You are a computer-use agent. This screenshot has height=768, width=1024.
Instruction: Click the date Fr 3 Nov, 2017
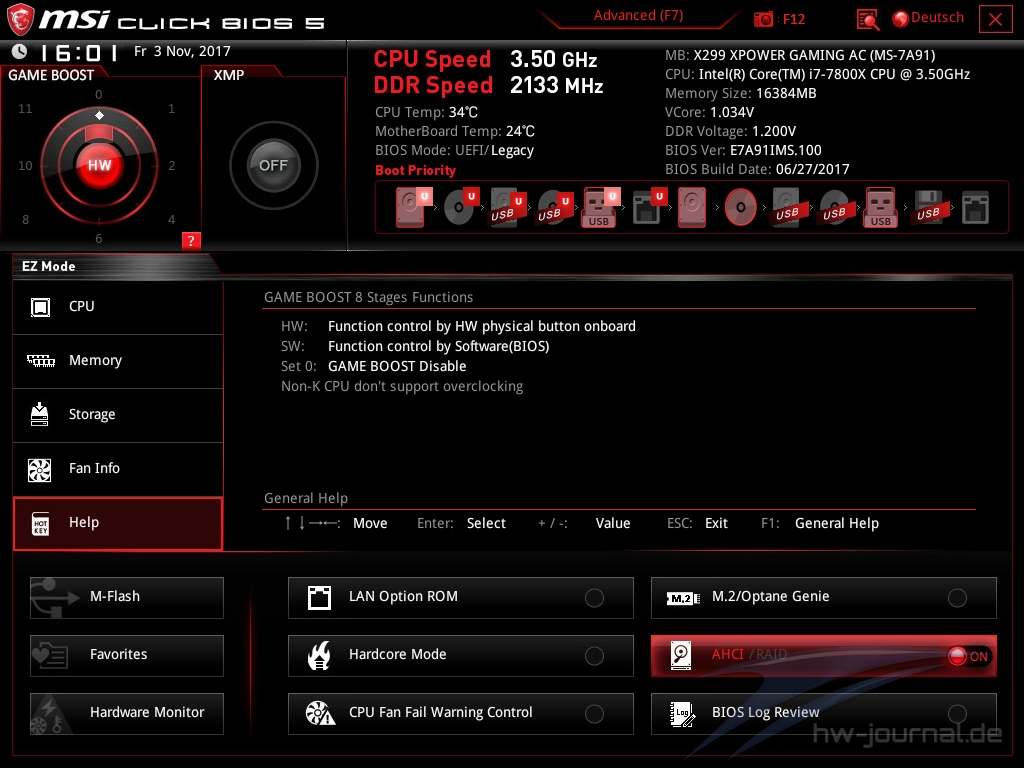[x=182, y=51]
